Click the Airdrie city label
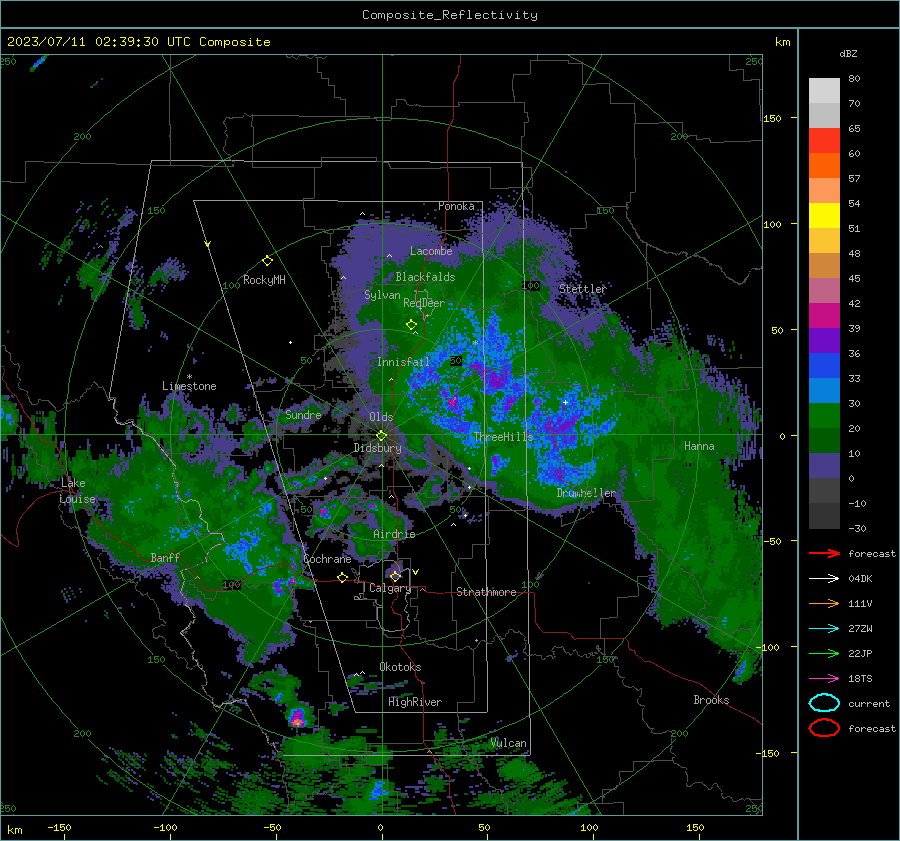 point(394,534)
